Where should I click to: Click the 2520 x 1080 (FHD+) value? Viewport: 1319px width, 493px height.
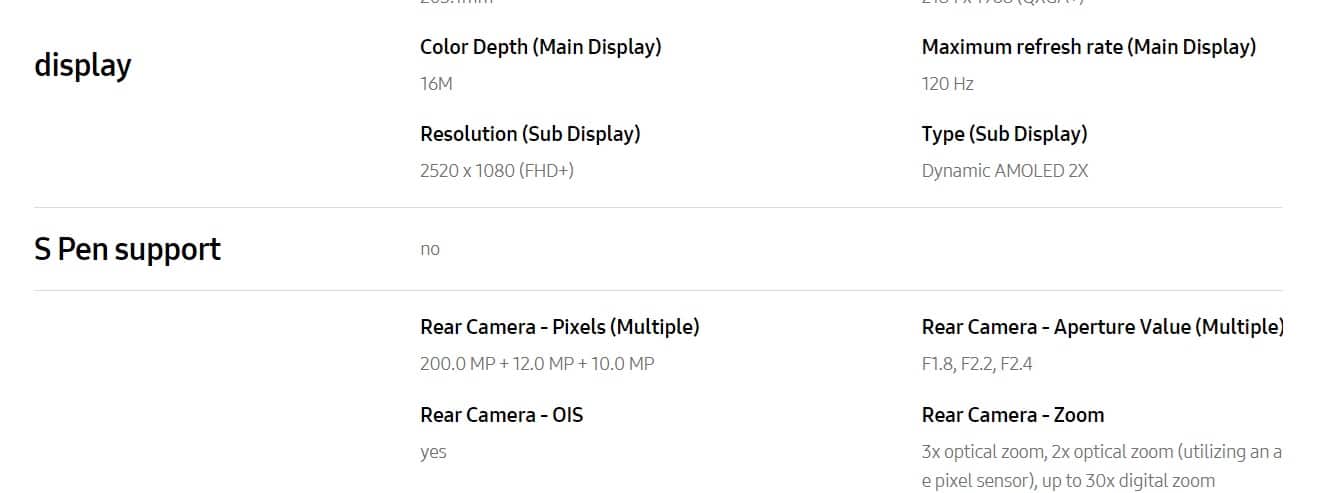click(497, 171)
